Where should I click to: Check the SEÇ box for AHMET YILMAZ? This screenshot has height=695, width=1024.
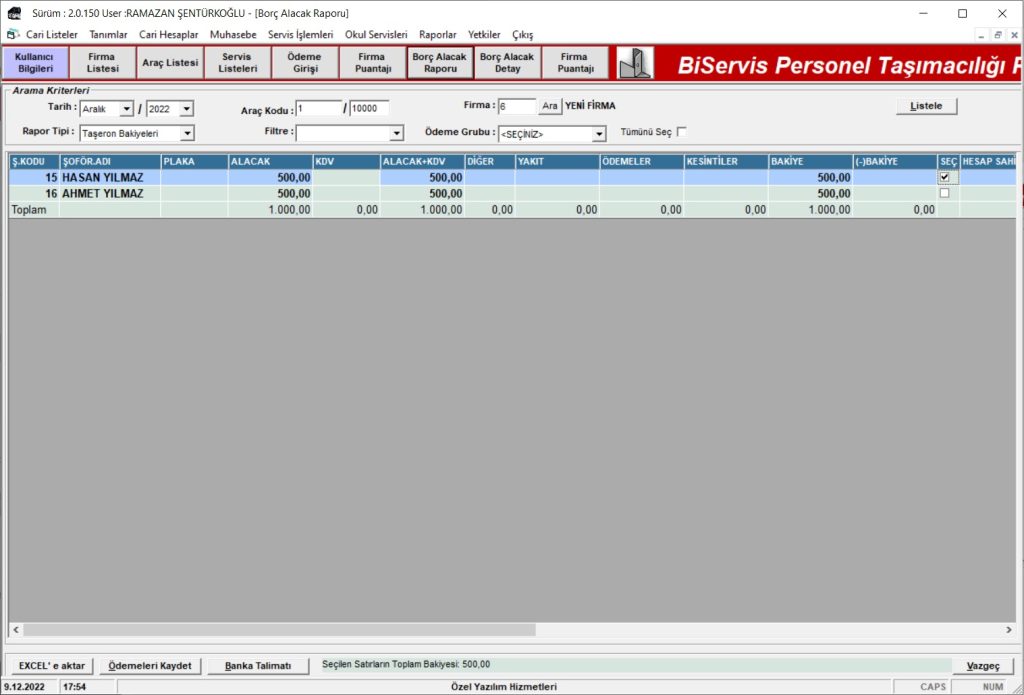[x=944, y=193]
